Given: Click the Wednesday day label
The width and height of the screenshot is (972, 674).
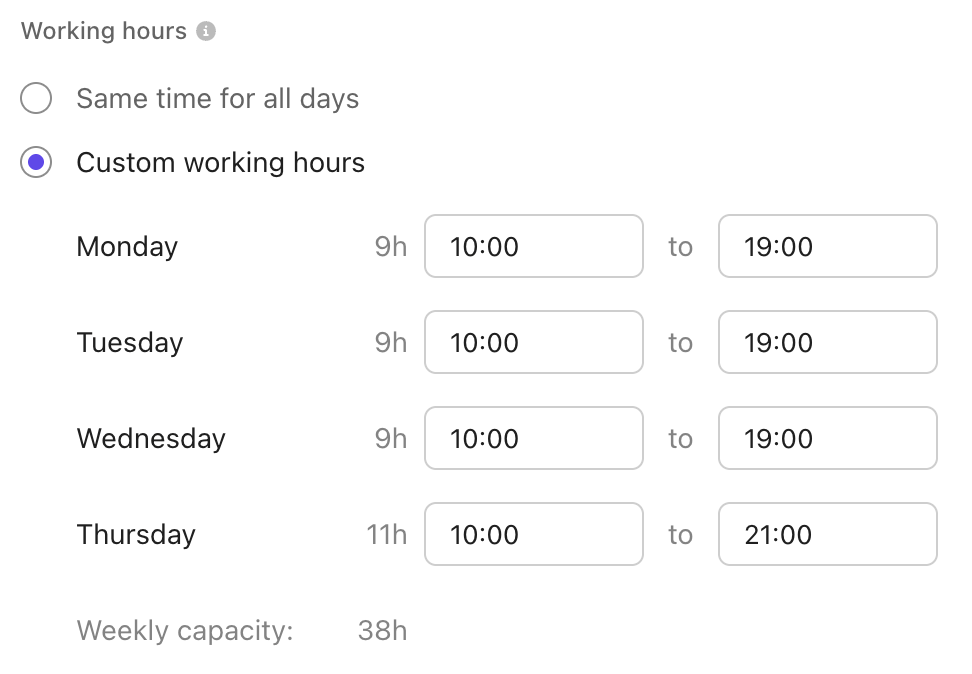Looking at the screenshot, I should 151,439.
